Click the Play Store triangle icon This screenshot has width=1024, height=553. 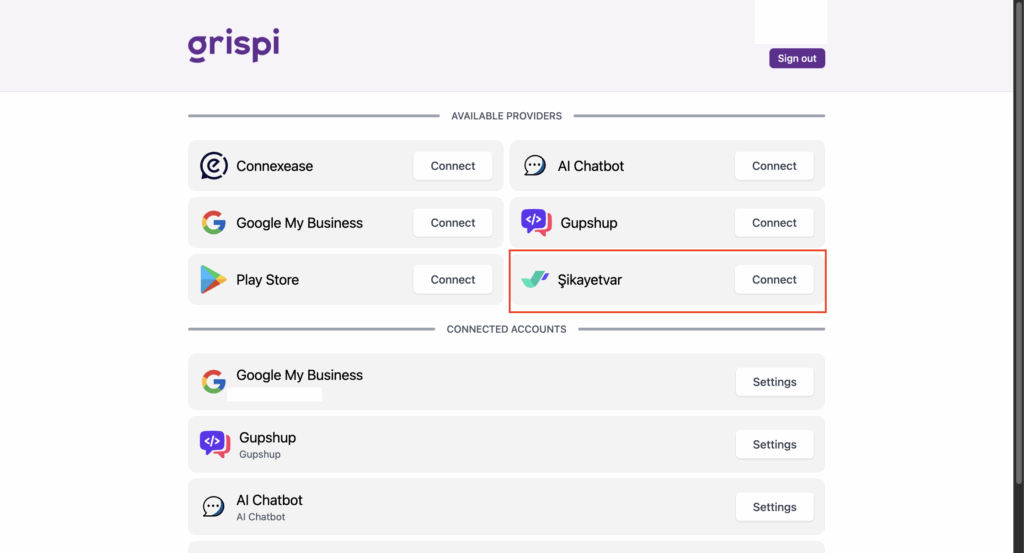[x=213, y=279]
